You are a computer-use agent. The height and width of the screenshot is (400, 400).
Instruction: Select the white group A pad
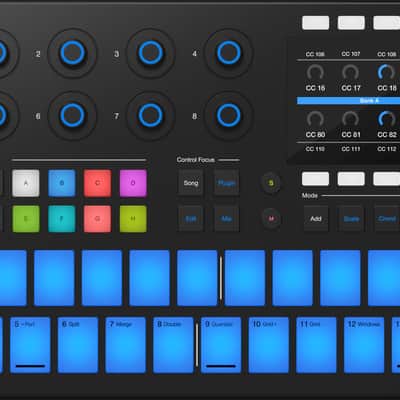(x=26, y=183)
